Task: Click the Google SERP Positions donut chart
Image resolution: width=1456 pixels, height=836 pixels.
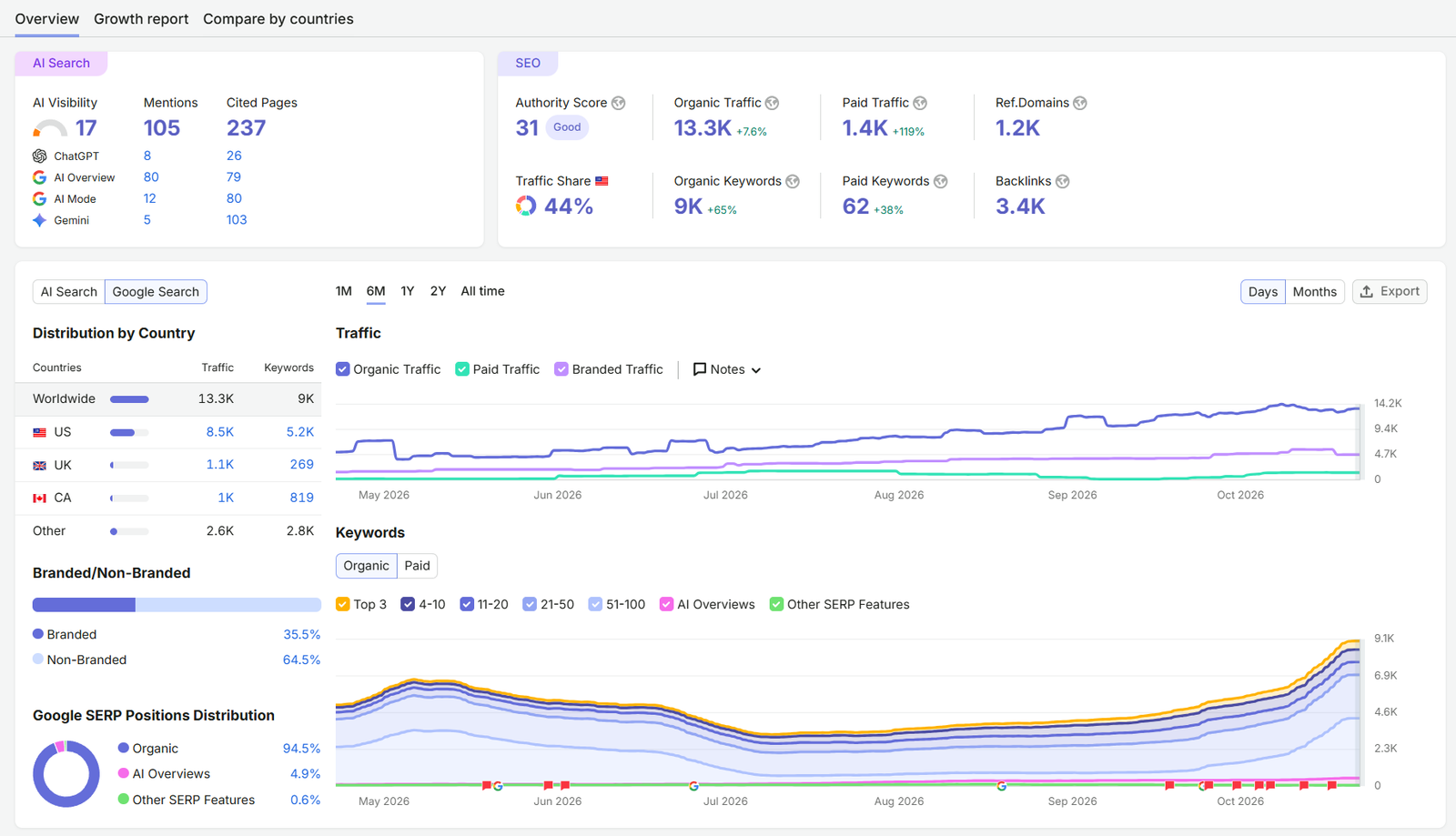Action: (x=66, y=774)
